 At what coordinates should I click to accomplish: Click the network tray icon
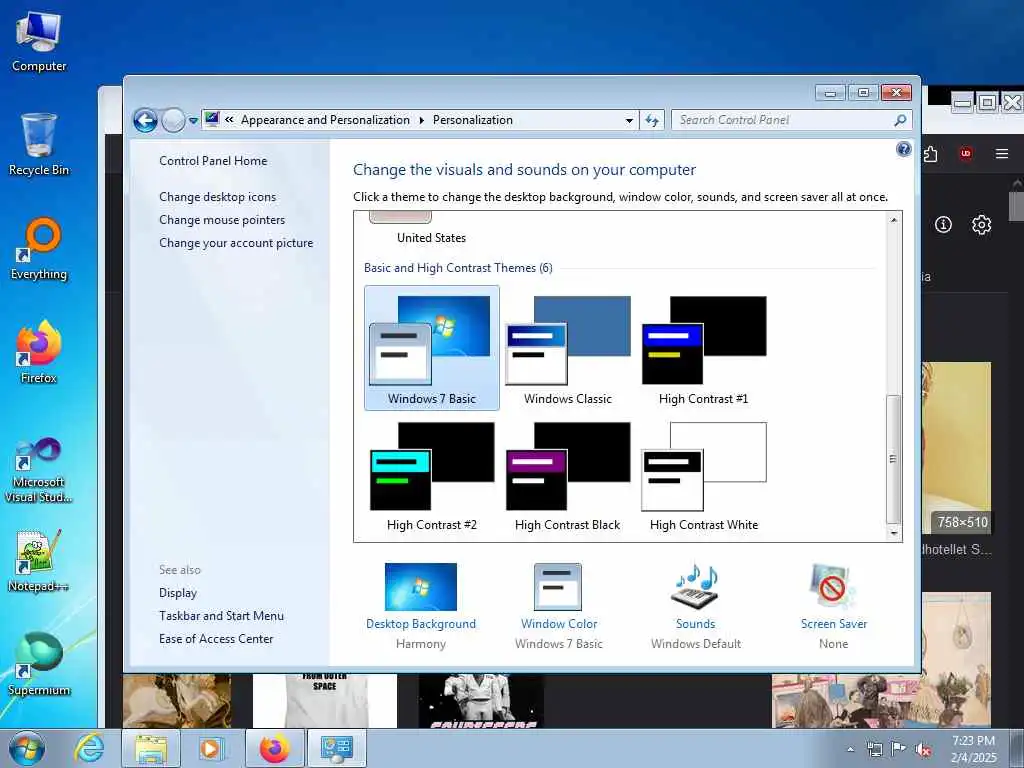click(x=874, y=750)
